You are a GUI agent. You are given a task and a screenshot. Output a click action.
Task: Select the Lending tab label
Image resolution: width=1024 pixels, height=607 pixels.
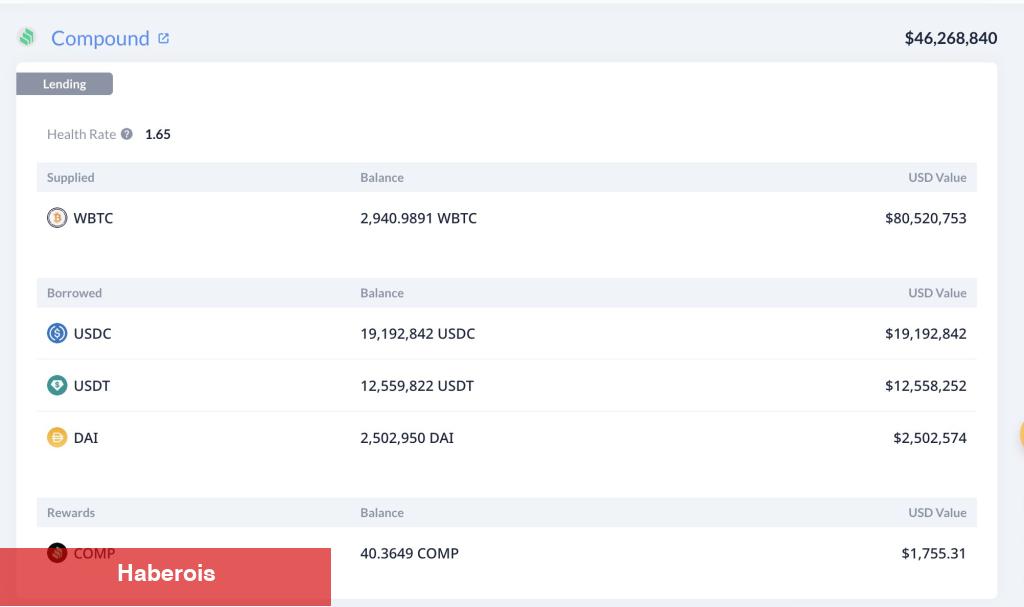pos(64,85)
